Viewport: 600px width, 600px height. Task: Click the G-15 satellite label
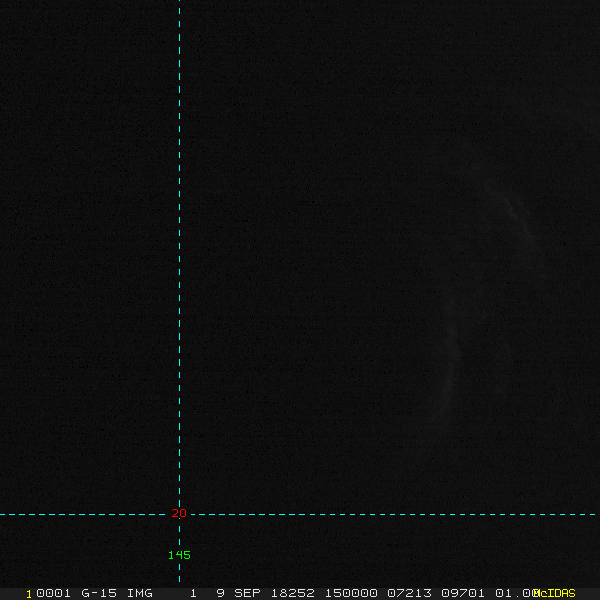(99, 593)
